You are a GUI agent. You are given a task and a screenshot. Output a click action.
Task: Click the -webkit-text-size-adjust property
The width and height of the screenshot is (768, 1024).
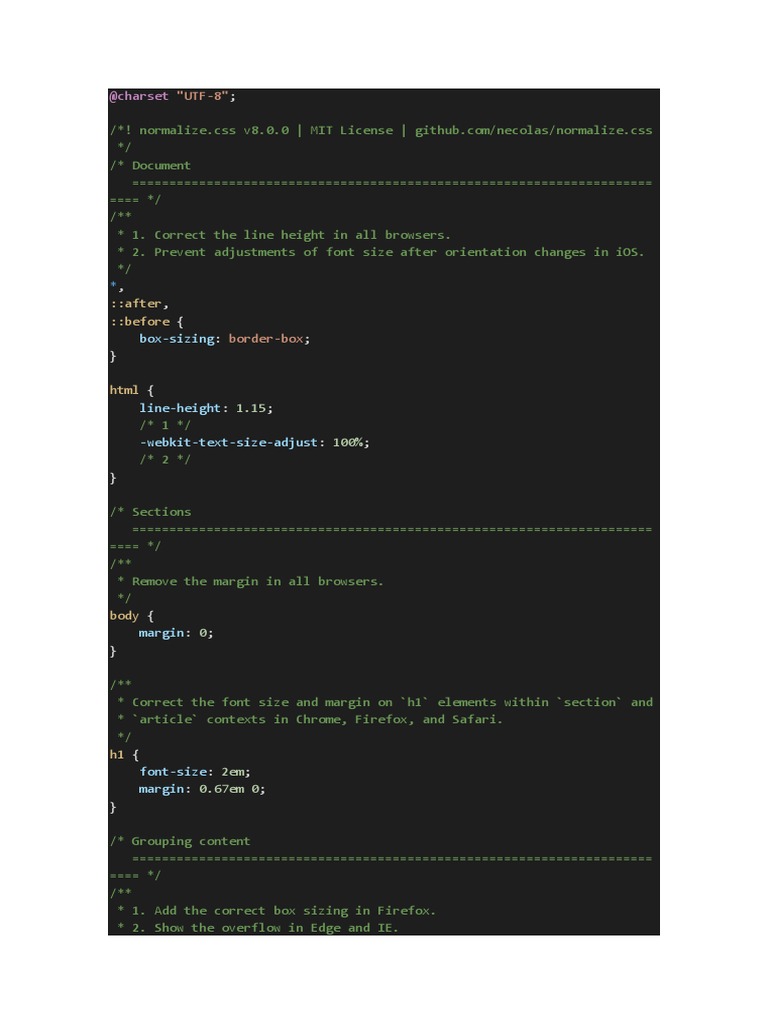tap(228, 442)
